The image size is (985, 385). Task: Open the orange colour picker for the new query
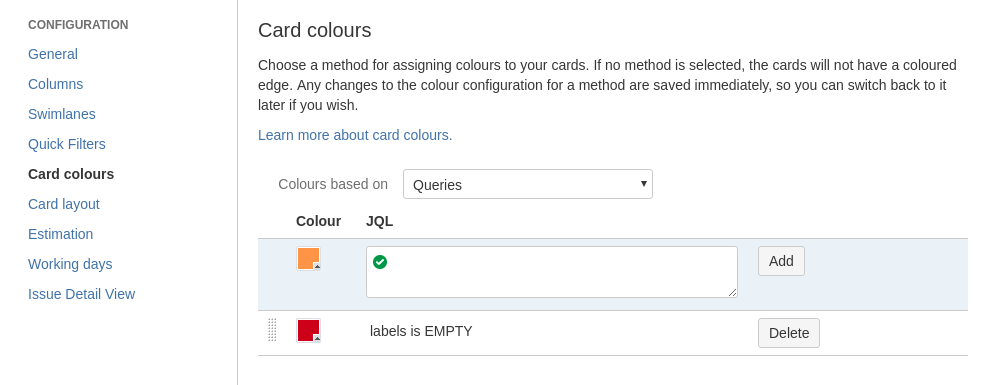point(308,259)
